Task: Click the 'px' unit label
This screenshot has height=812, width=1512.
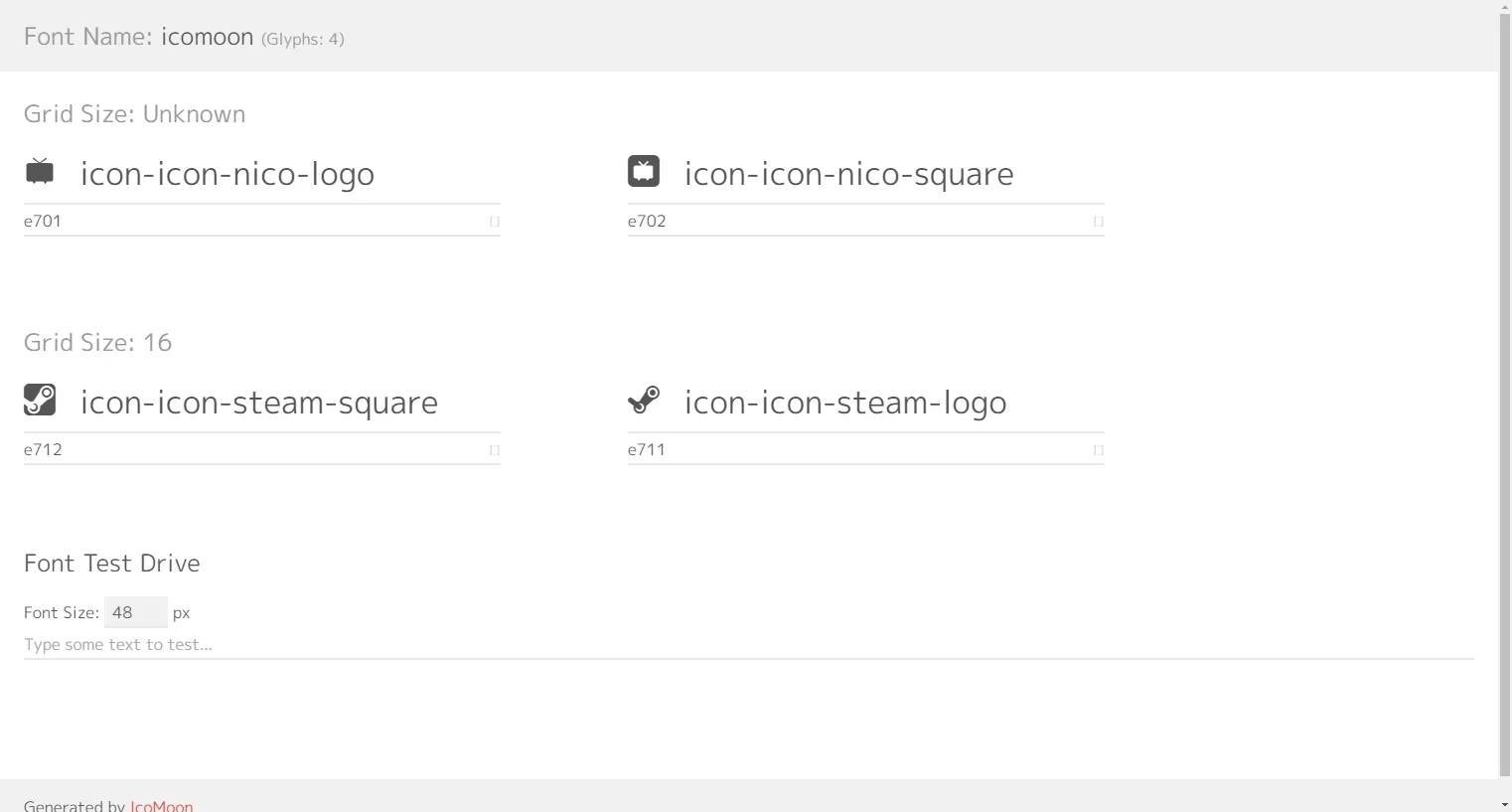Action: pyautogui.click(x=181, y=613)
